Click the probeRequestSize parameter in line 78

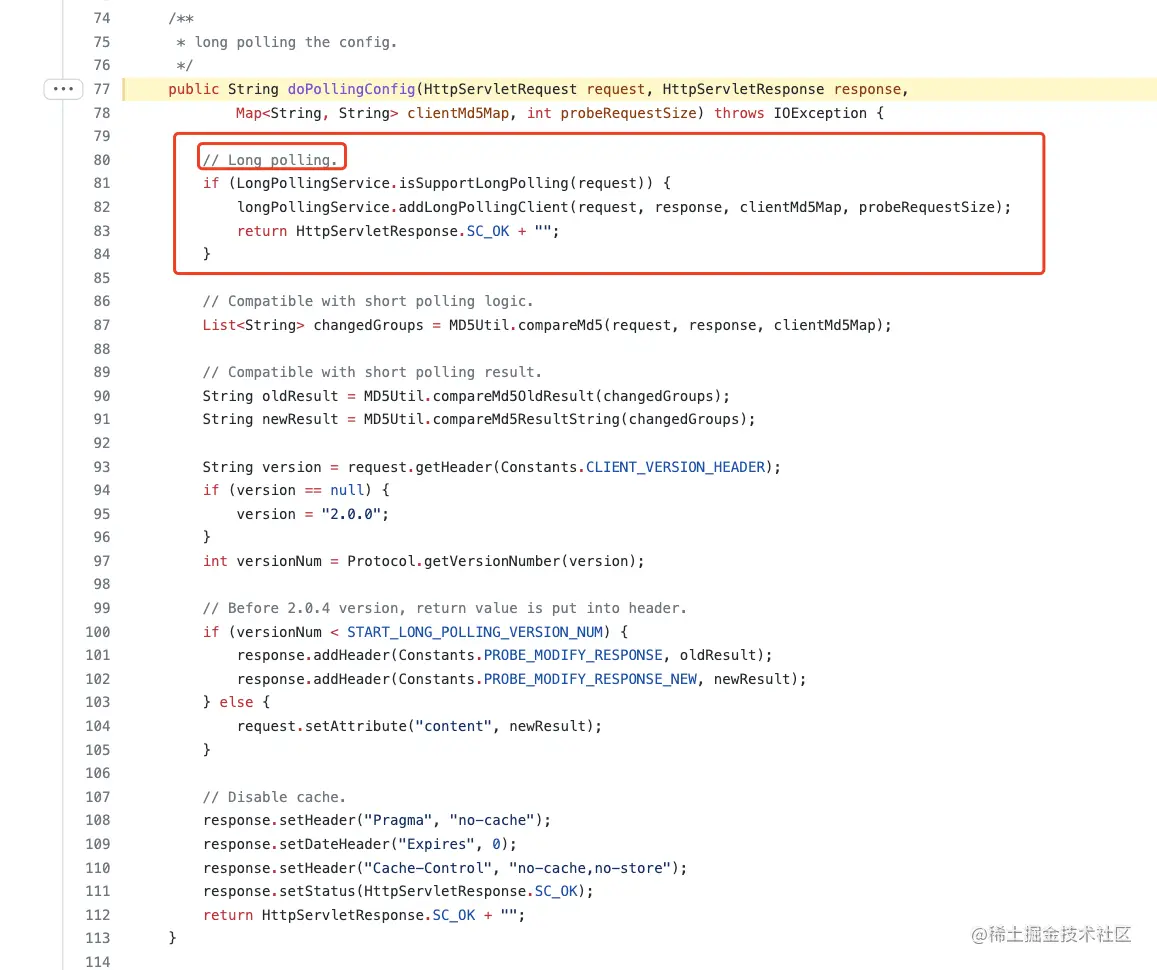tap(628, 113)
